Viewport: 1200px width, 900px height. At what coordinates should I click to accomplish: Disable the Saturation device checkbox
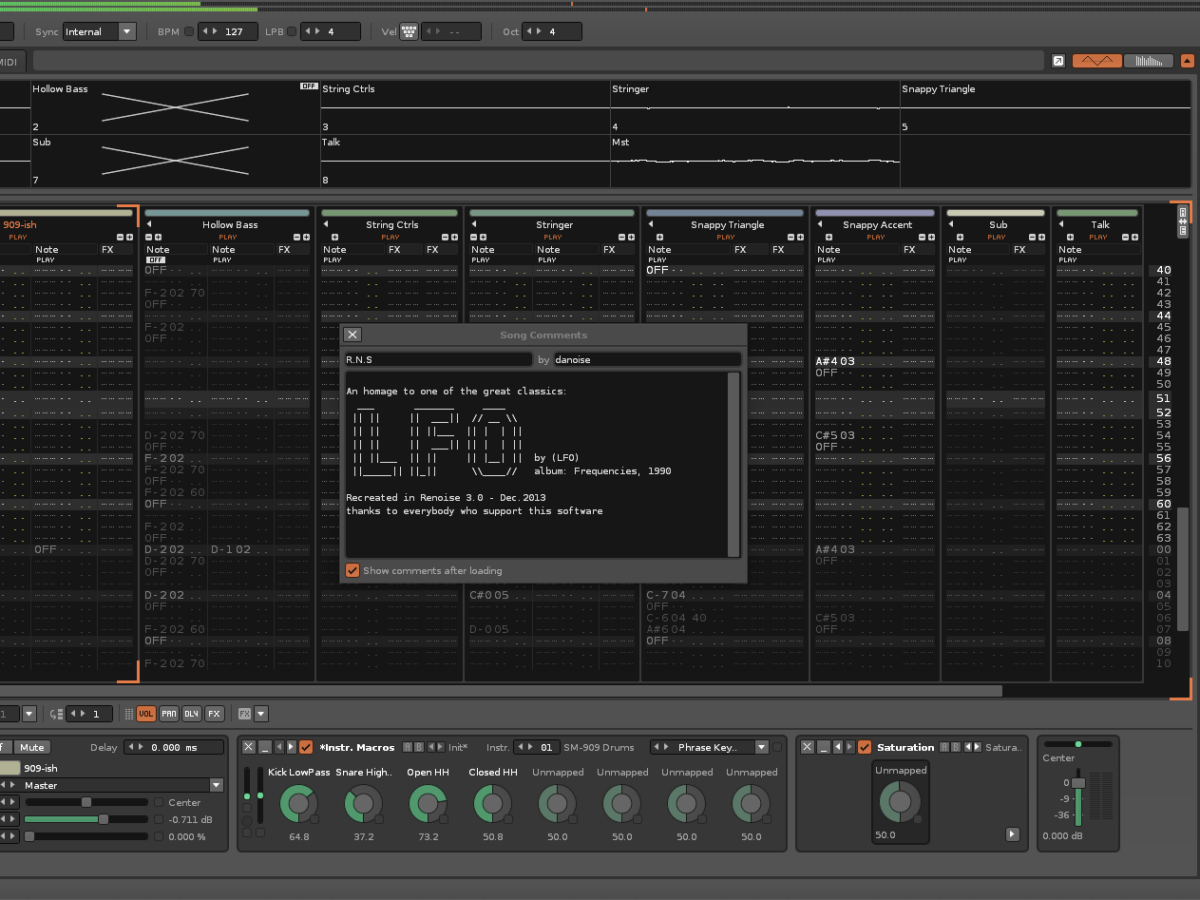coord(864,747)
